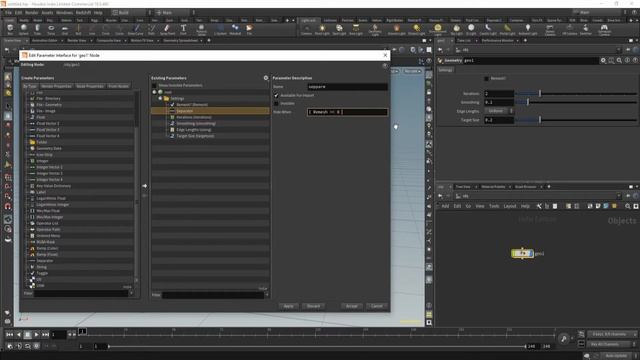Select Separator in Existing Parameters tree

(211, 111)
